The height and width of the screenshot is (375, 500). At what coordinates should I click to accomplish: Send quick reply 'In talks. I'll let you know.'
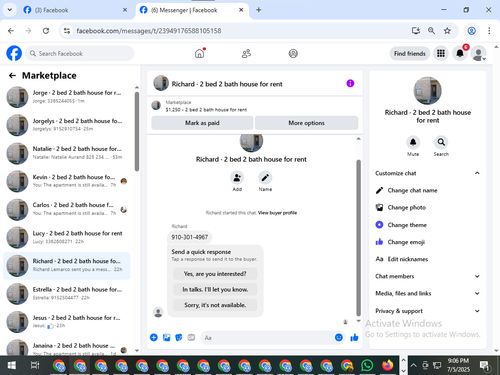tap(215, 290)
